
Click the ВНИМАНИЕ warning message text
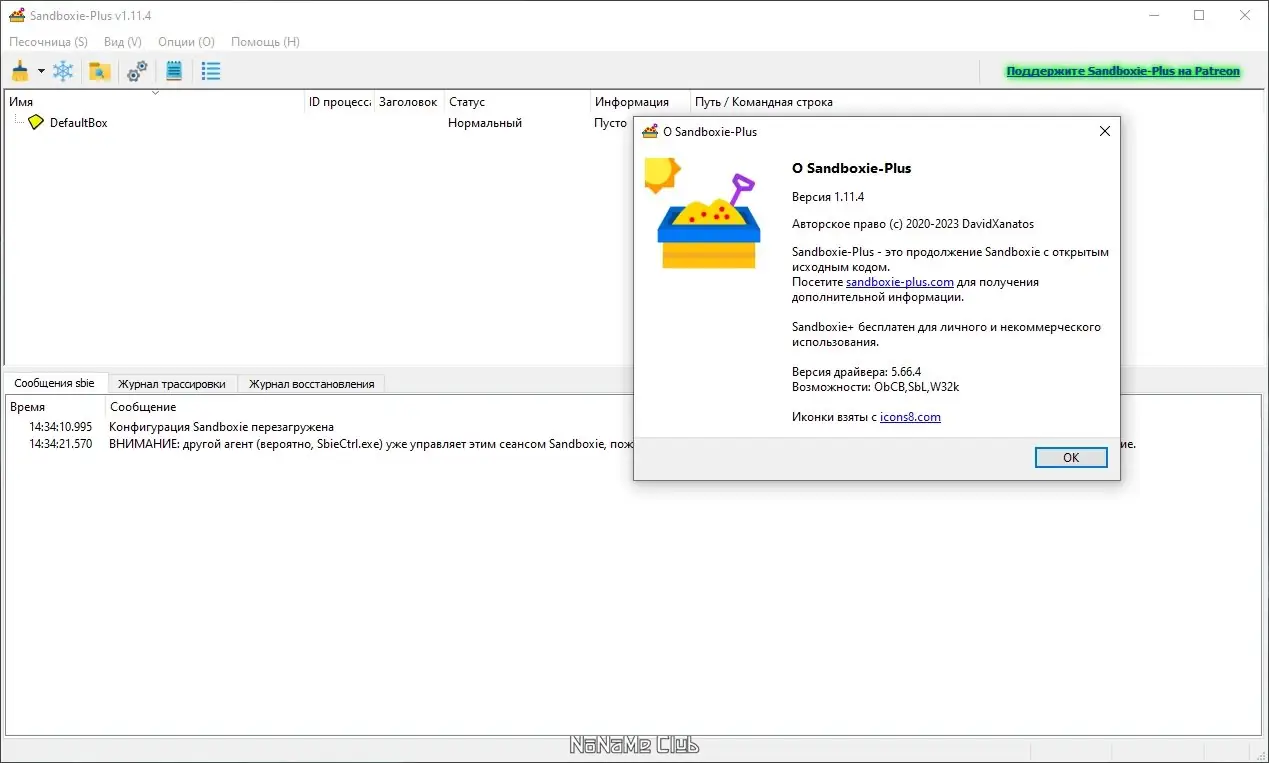point(371,444)
